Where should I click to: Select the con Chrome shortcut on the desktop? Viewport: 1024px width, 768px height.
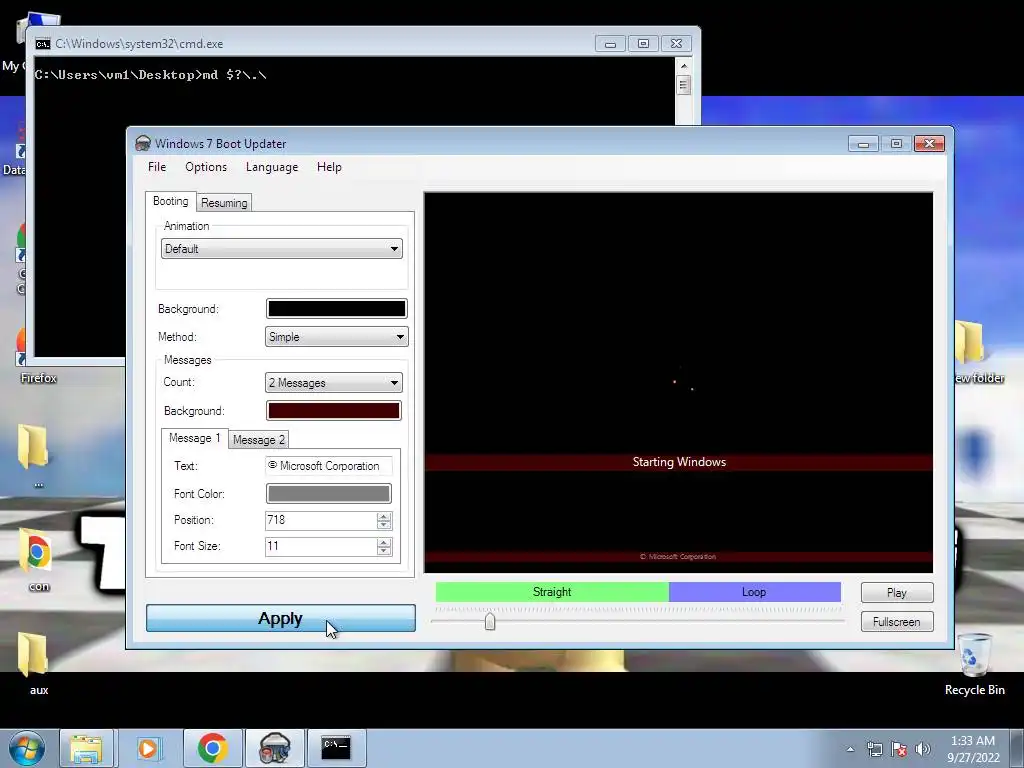[x=37, y=560]
